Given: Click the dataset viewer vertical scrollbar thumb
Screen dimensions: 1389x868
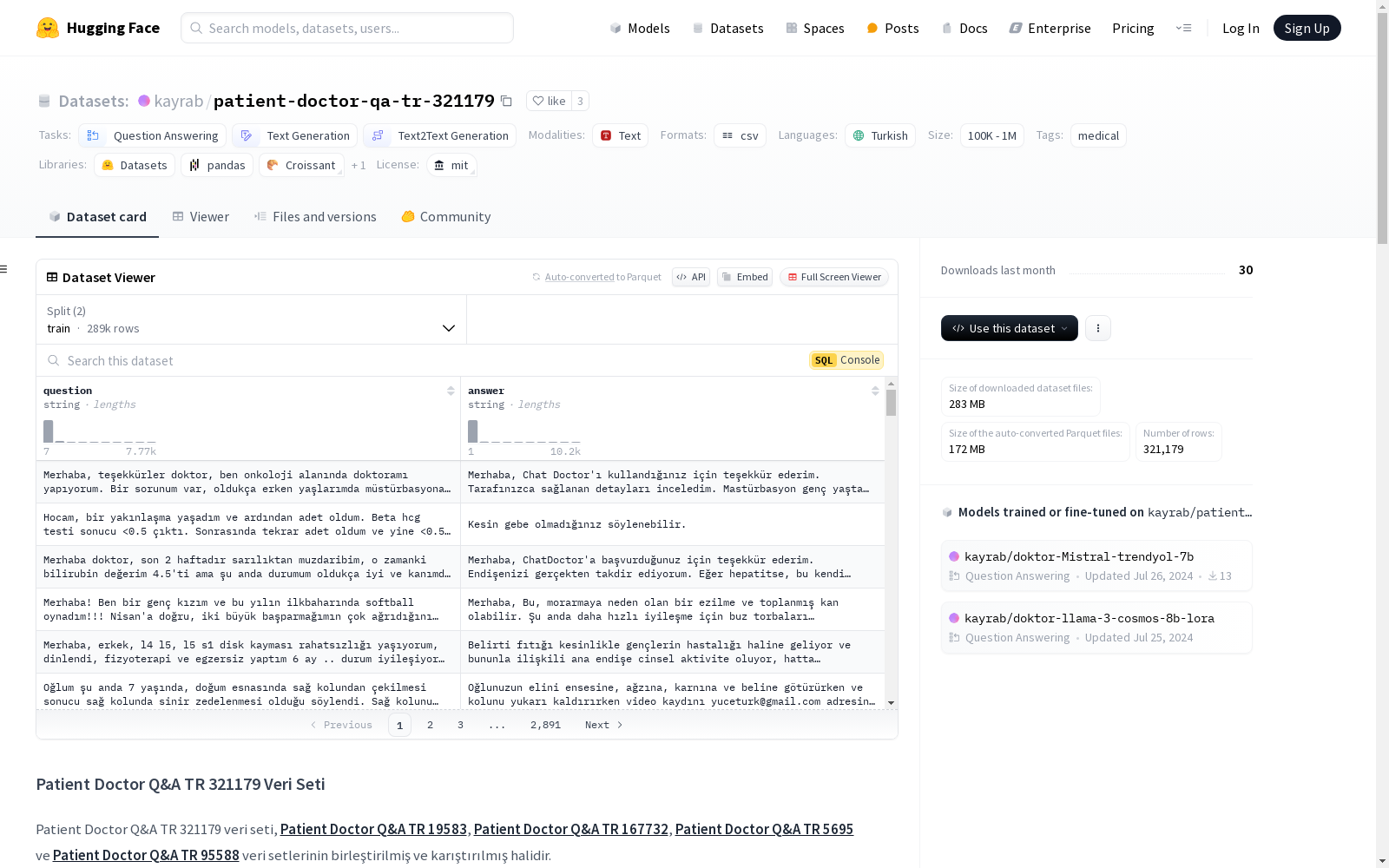Looking at the screenshot, I should coord(891,403).
